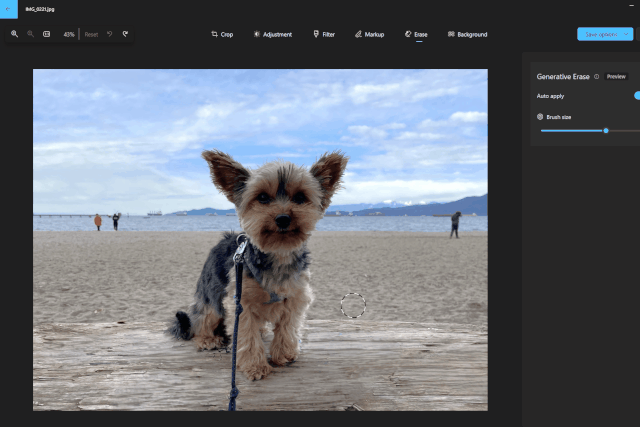This screenshot has height=427, width=640.
Task: Click the fit to window icon
Action: (47, 34)
